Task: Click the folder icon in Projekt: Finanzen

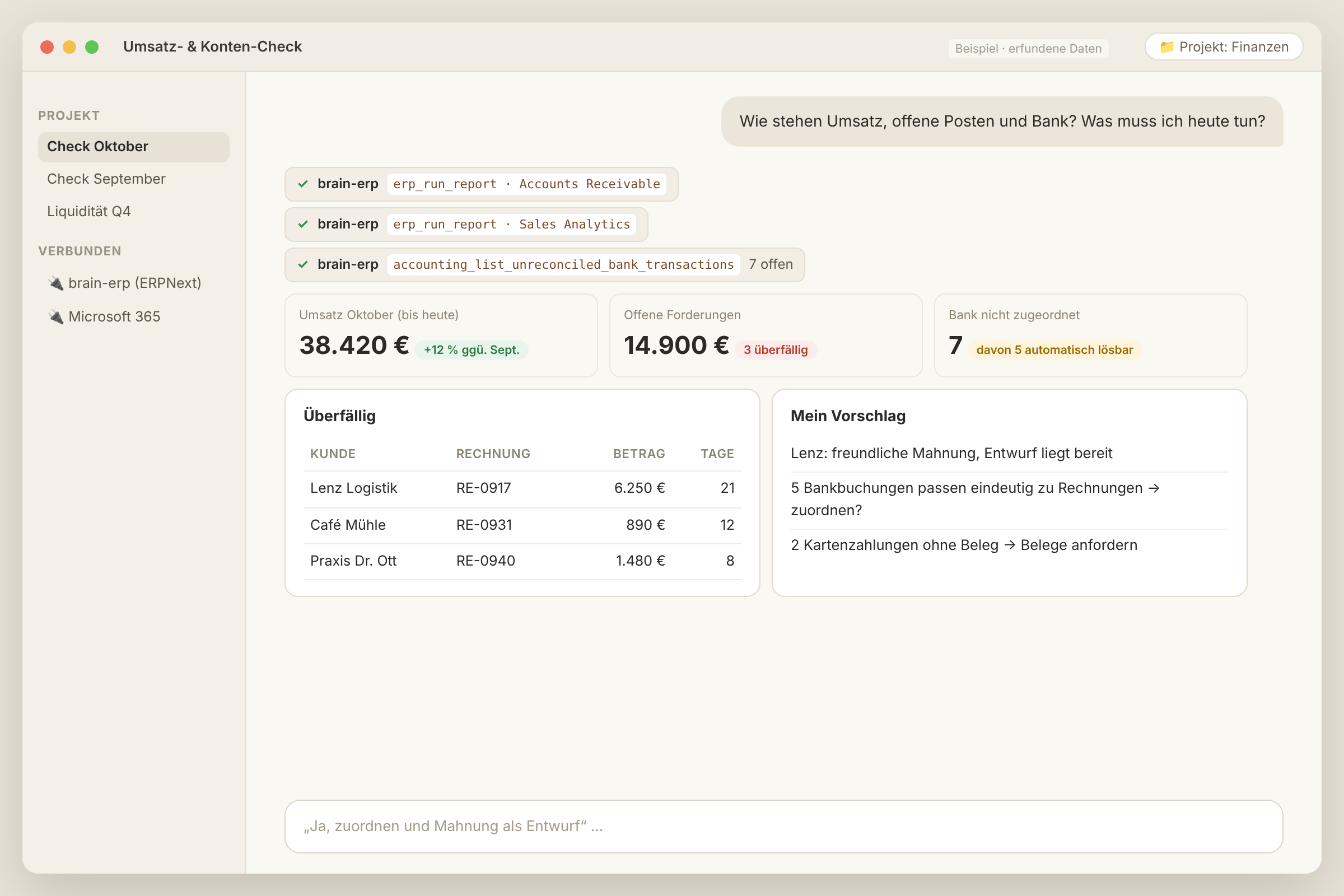Action: coord(1167,47)
